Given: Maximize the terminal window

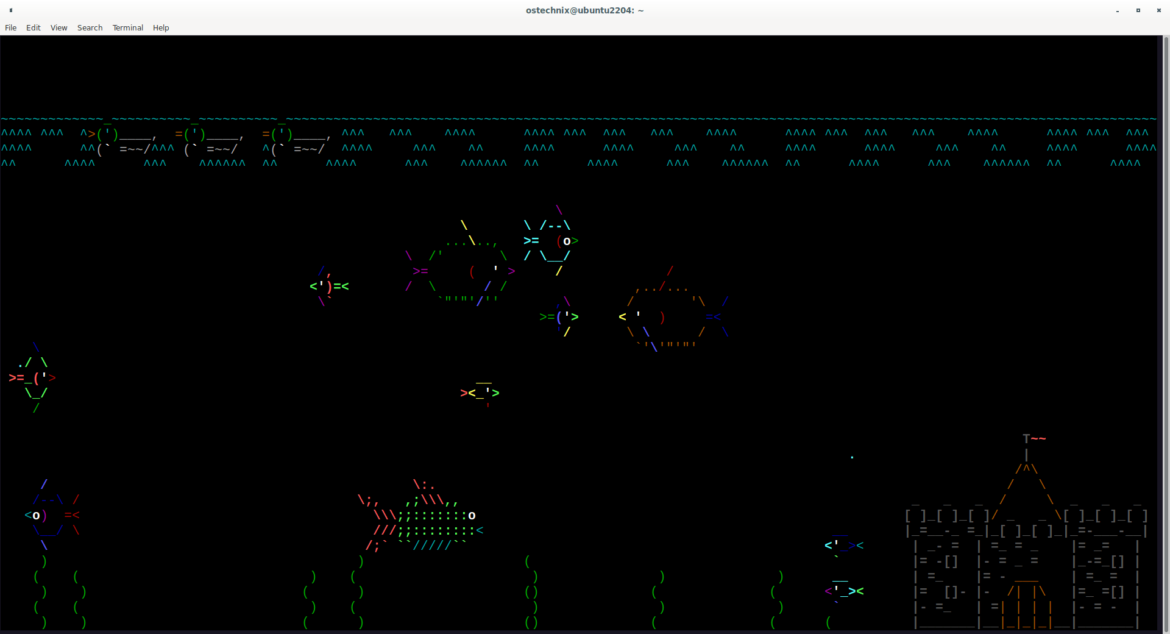Looking at the screenshot, I should [1138, 10].
